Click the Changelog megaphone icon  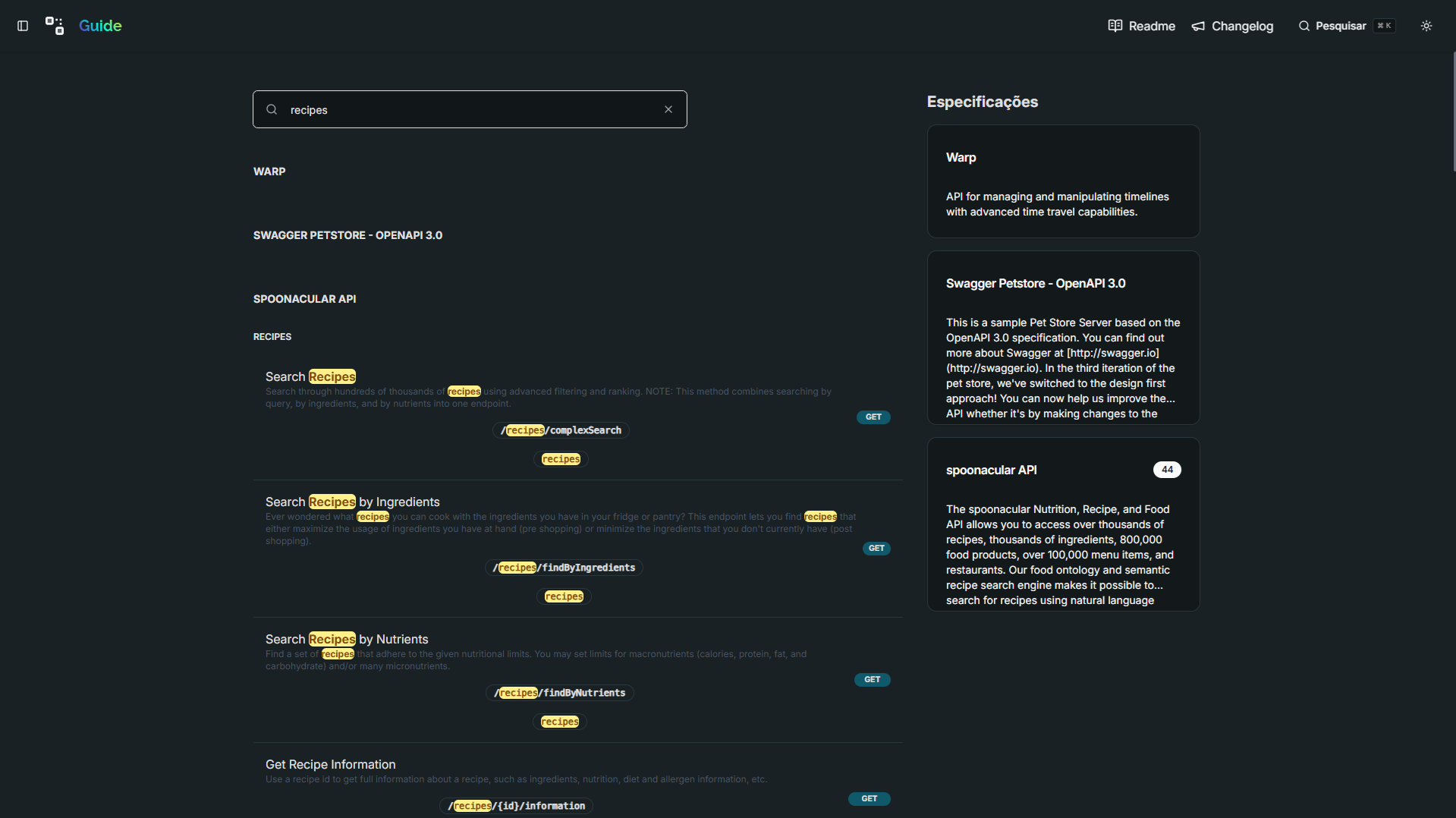click(1198, 27)
